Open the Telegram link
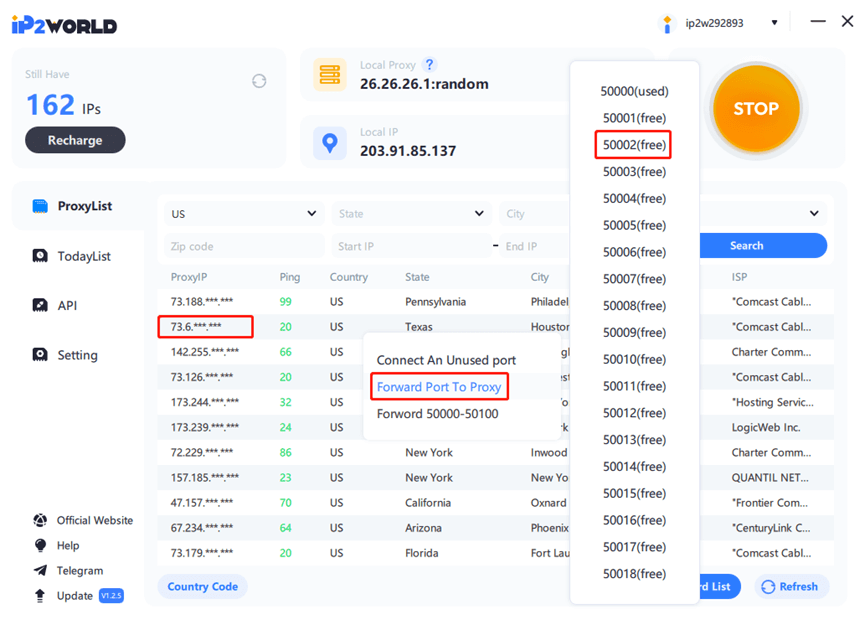Image resolution: width=865 pixels, height=625 pixels. [80, 570]
